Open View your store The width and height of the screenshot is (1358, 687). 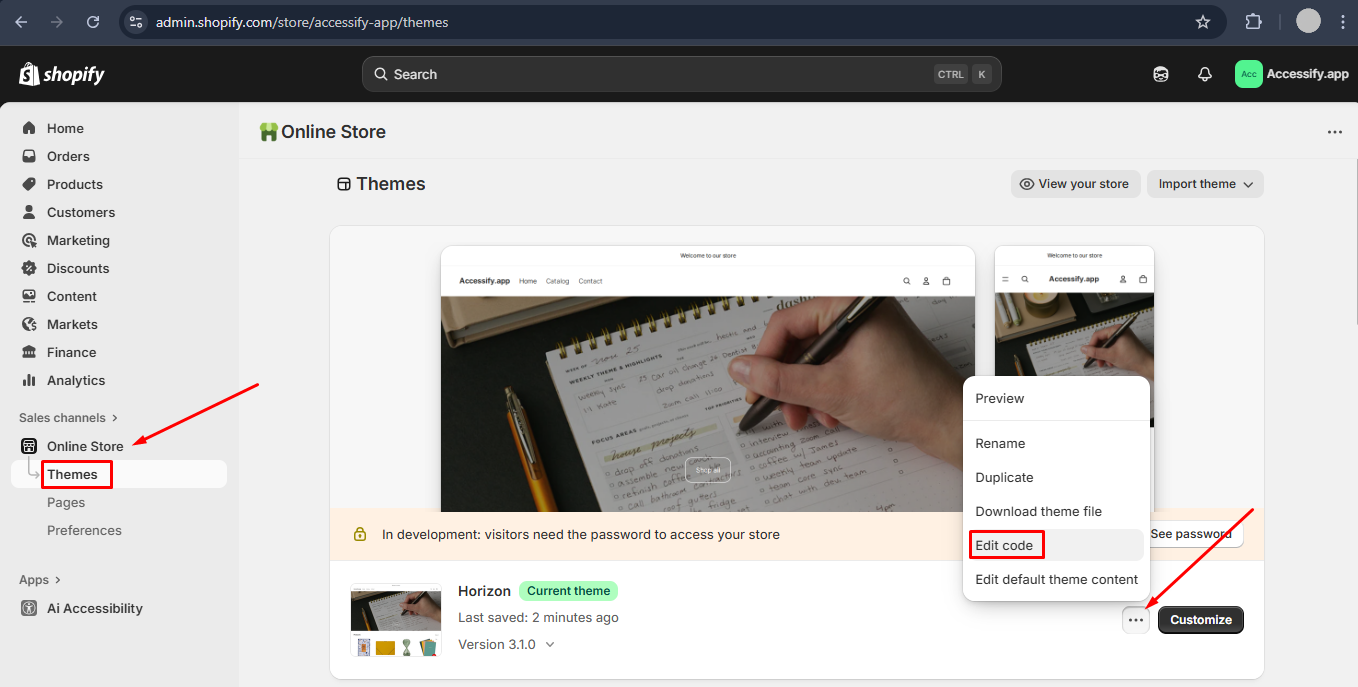[x=1075, y=184]
